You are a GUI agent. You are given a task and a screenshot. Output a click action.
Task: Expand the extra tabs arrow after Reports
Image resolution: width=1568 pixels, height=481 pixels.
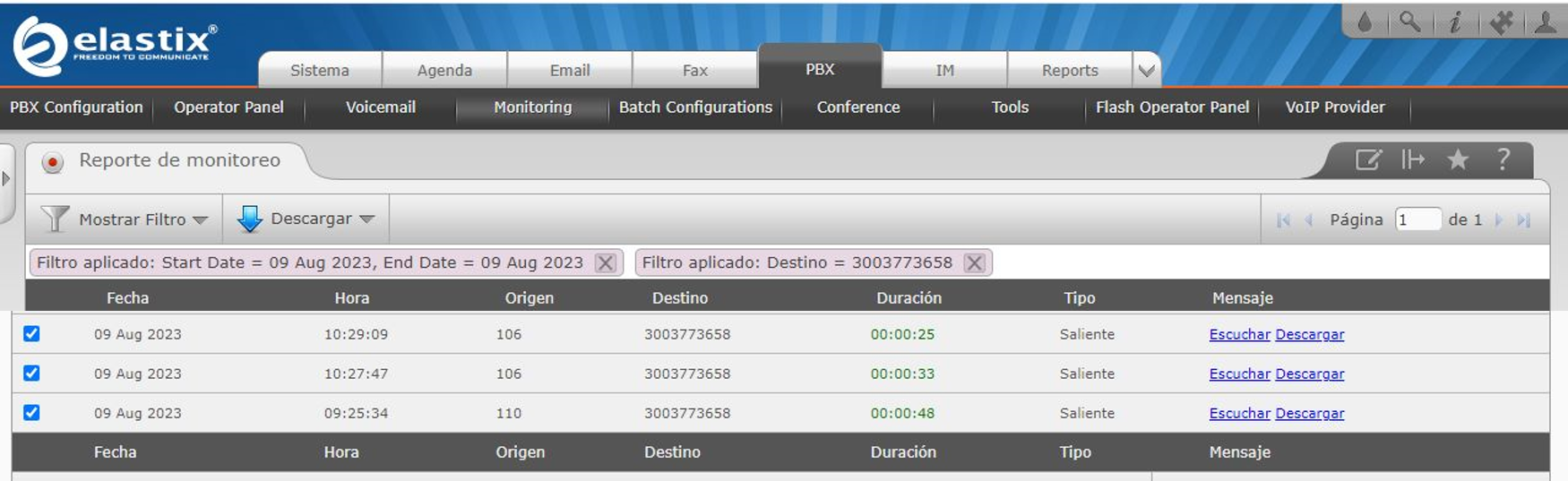1146,70
